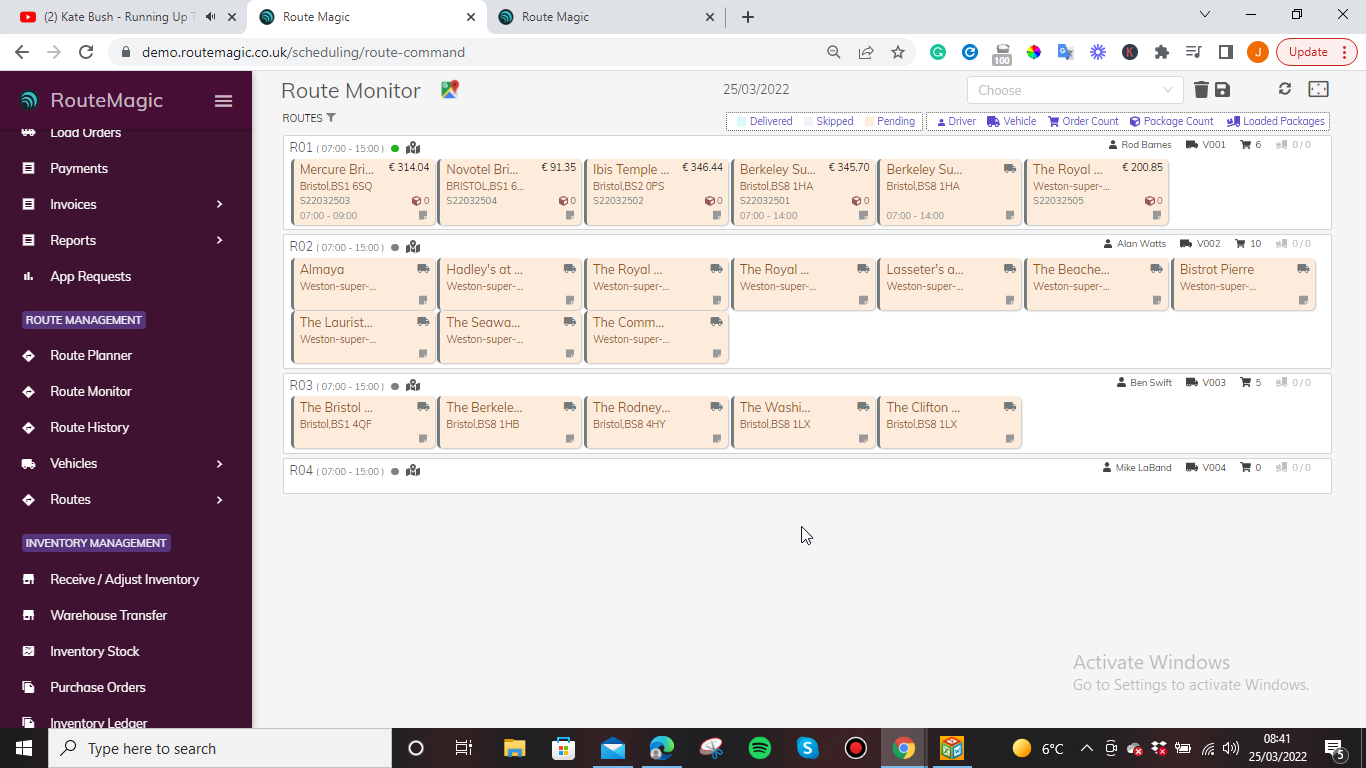Open the map icon for route R01
Image resolution: width=1366 pixels, height=768 pixels.
(x=413, y=148)
